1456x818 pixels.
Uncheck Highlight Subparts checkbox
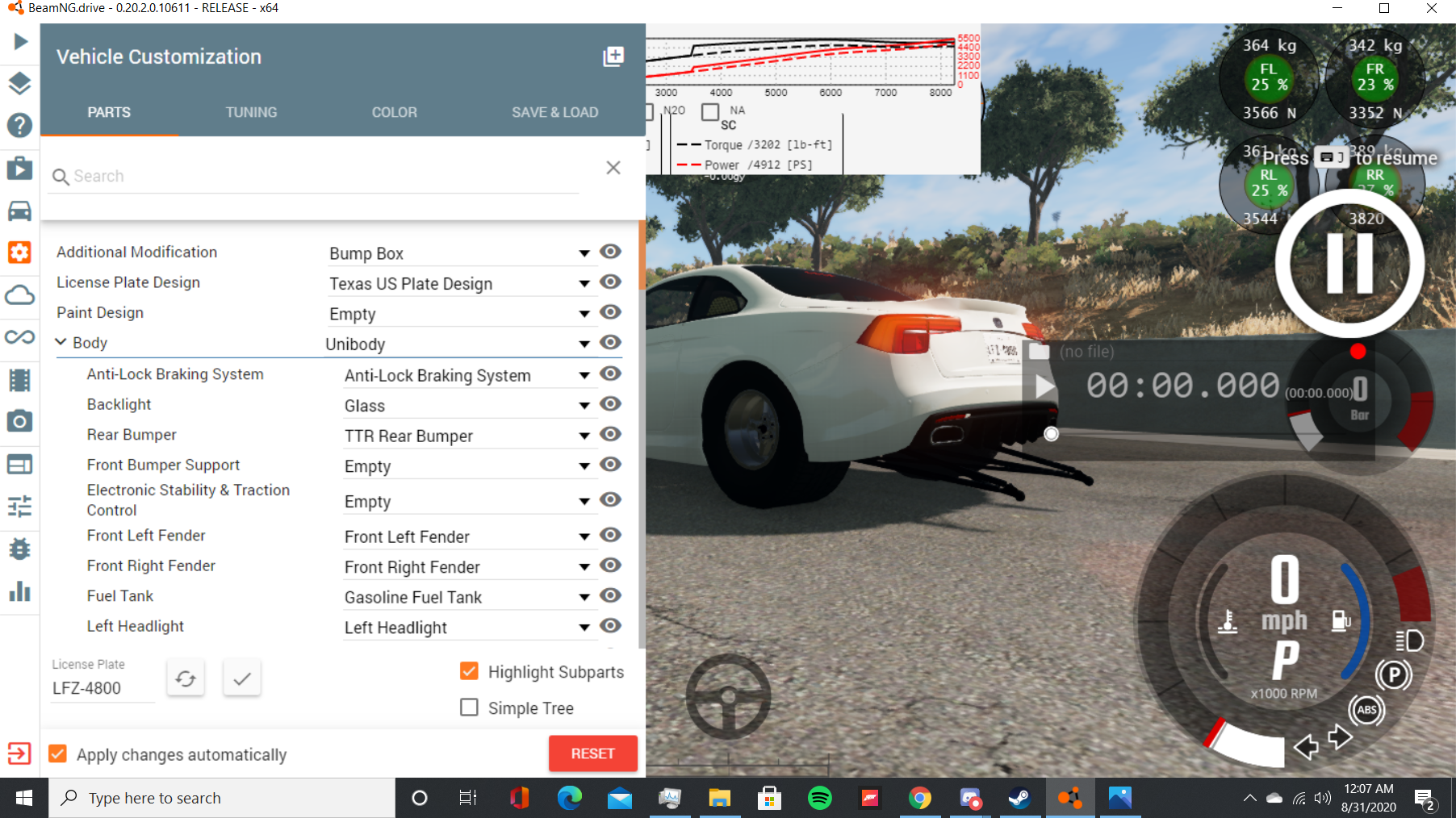[469, 671]
